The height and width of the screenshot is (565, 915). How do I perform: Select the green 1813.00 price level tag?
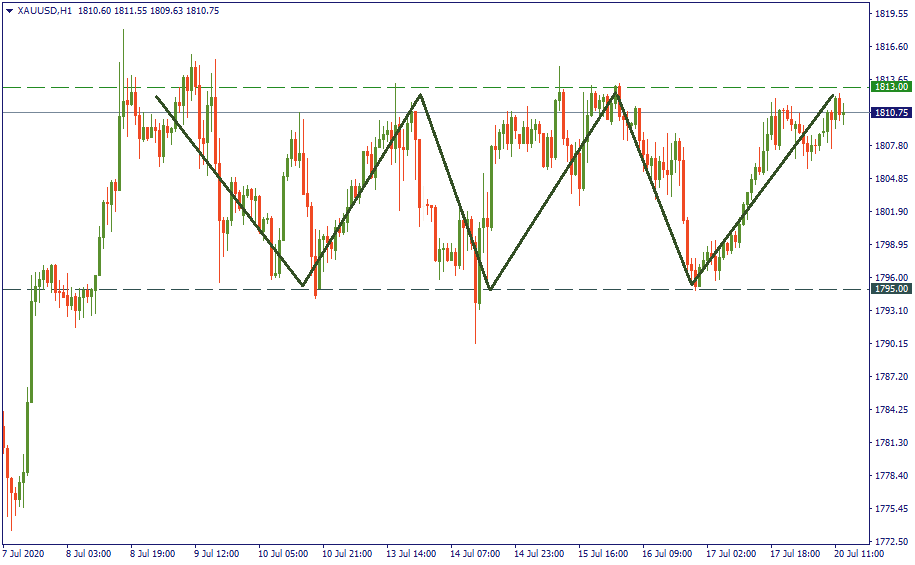(x=889, y=87)
